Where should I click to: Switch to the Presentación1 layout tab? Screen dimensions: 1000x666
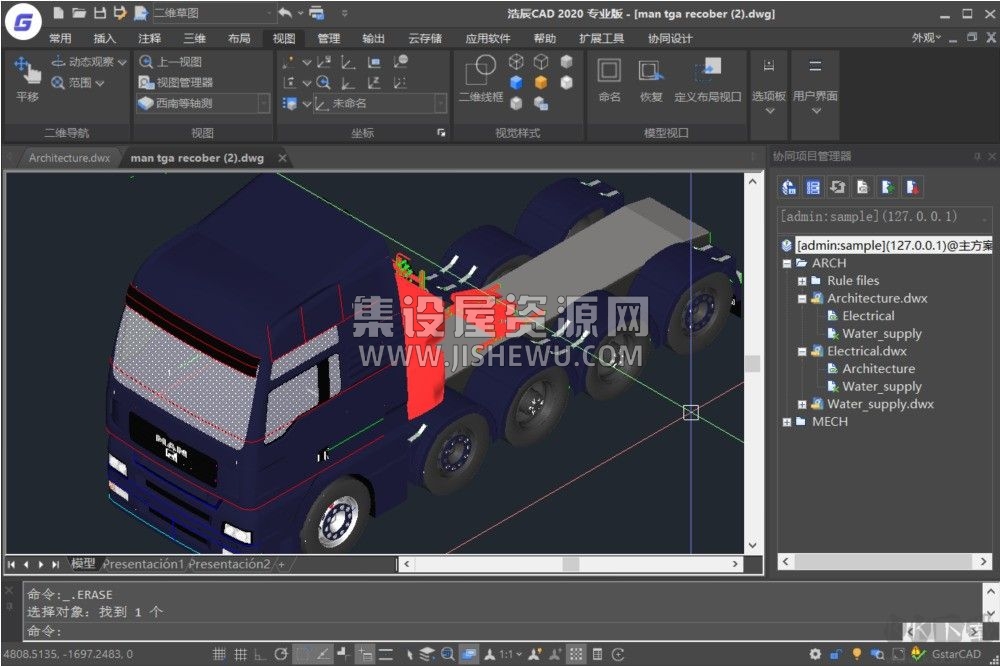[143, 564]
